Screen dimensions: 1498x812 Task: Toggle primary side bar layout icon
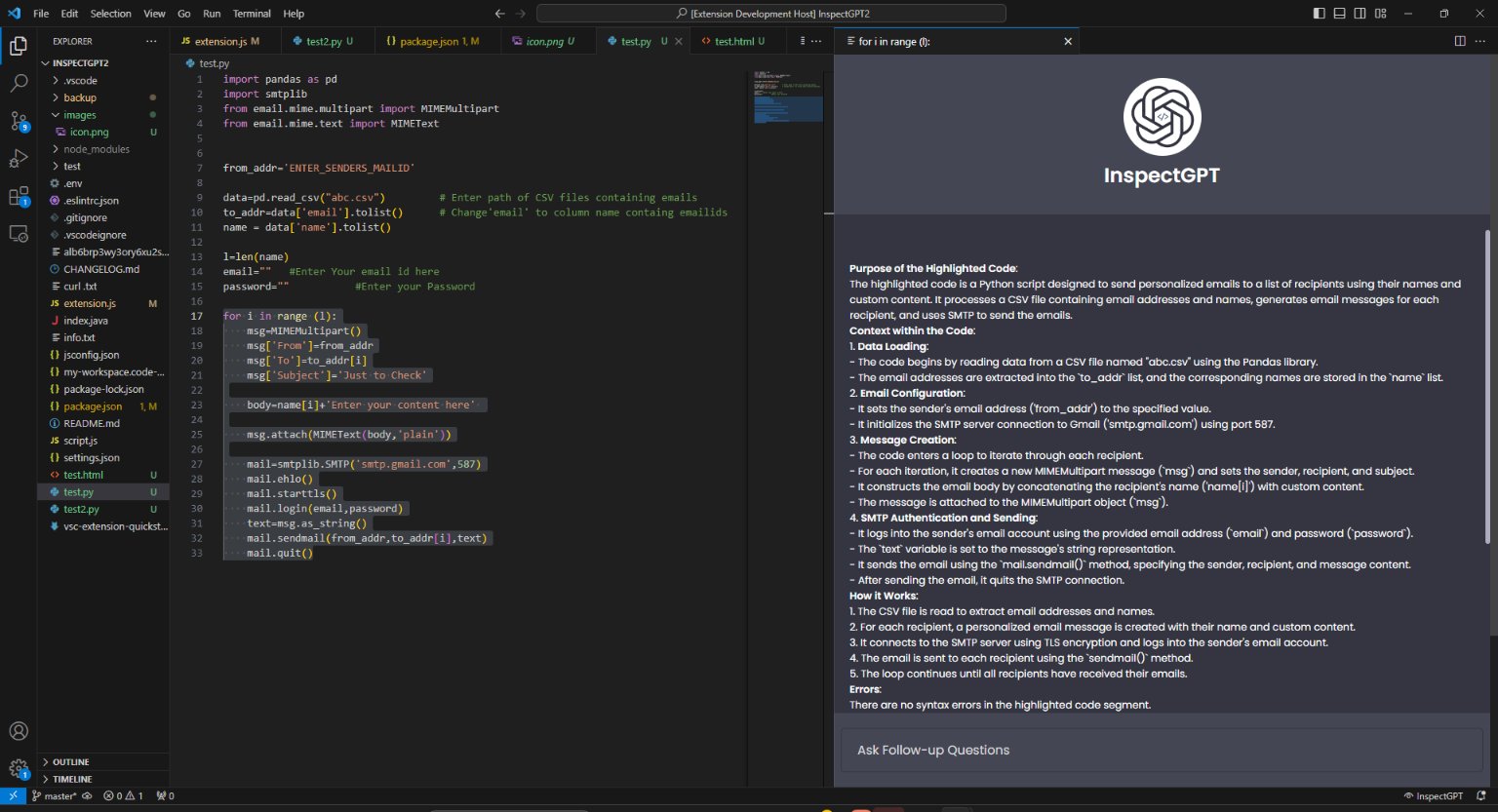1319,14
